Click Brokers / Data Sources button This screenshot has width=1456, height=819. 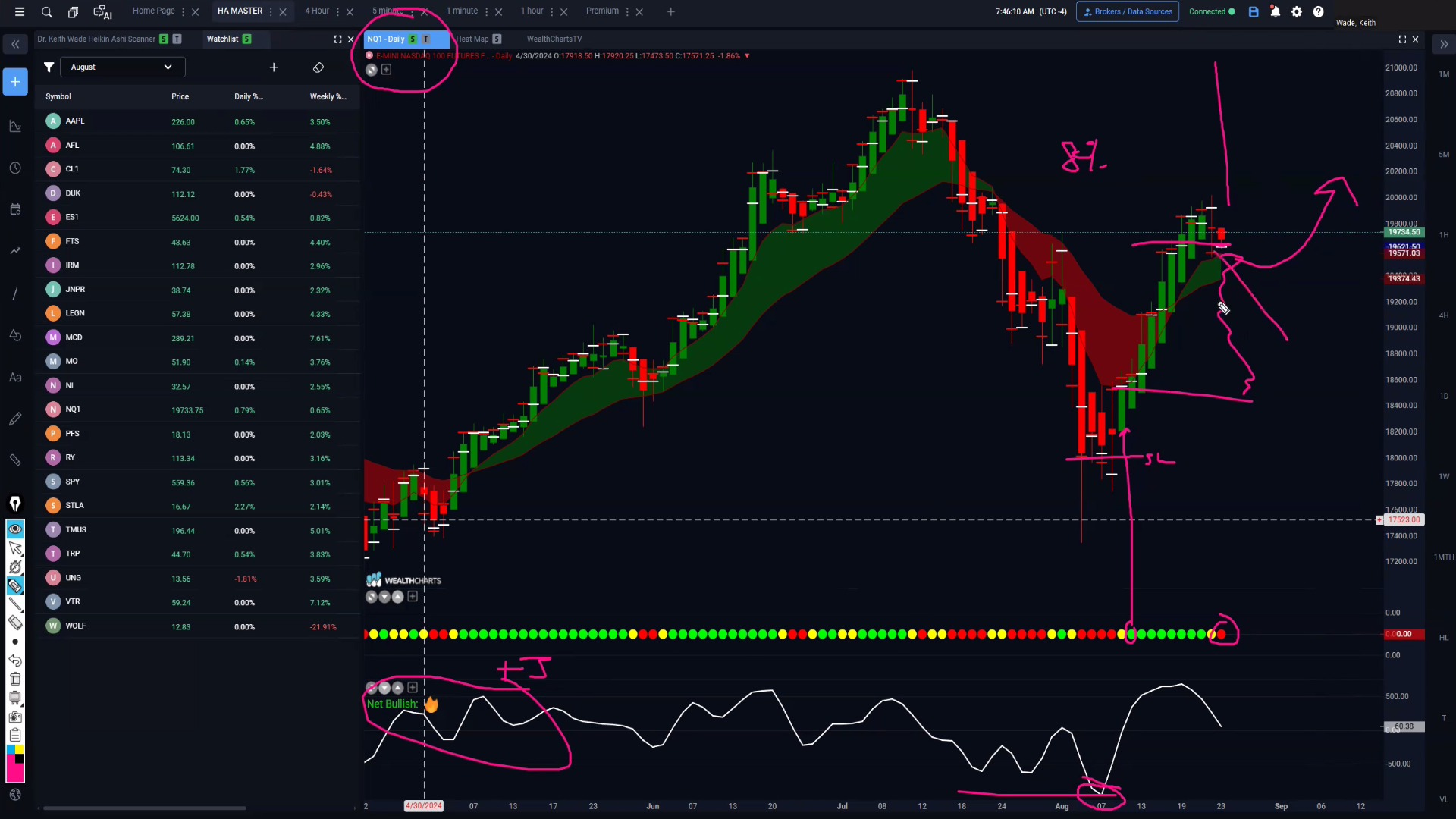coord(1128,11)
